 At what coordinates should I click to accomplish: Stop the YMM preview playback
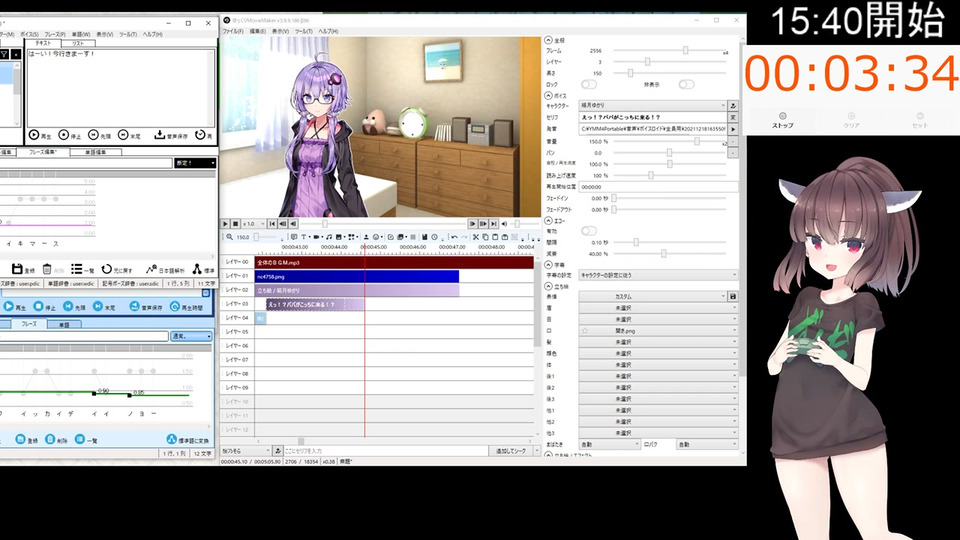point(236,224)
